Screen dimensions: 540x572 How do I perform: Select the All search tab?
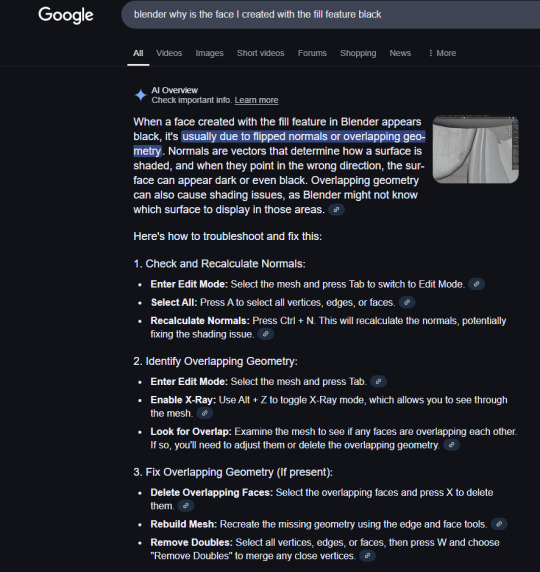(138, 53)
